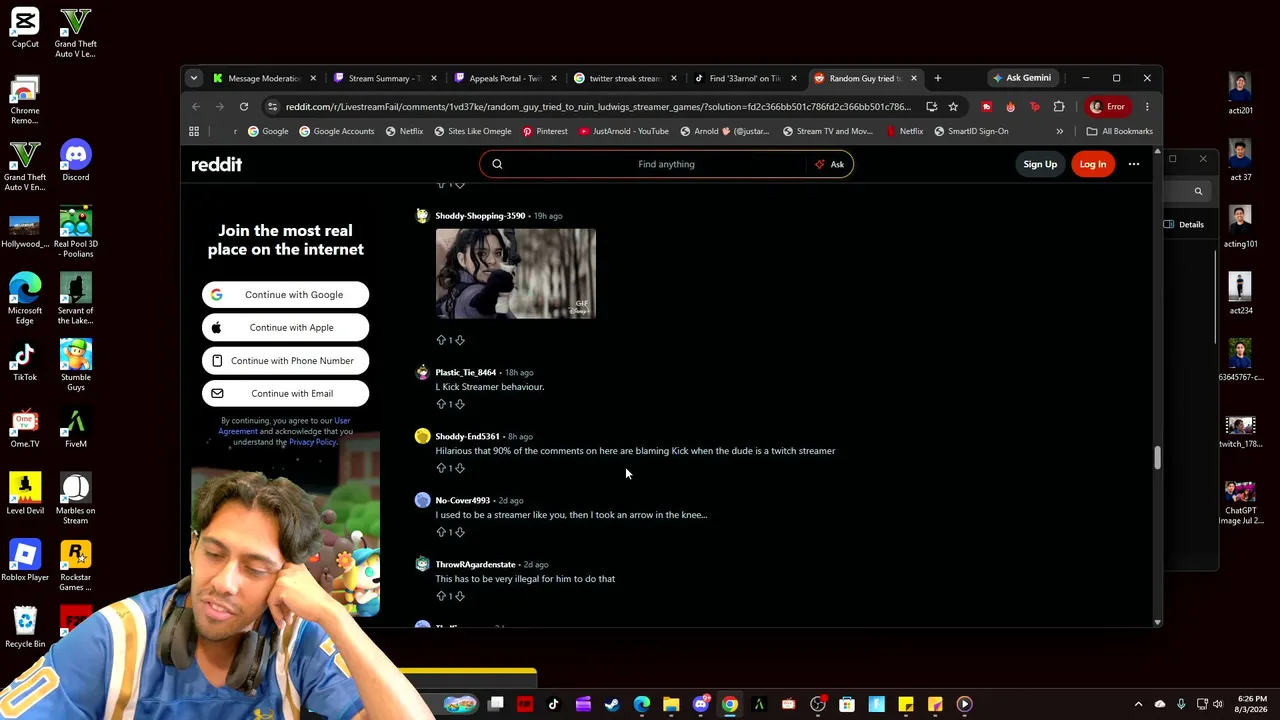This screenshot has height=720, width=1280.
Task: Upvote the No-Cover4993 comment
Action: click(x=441, y=532)
